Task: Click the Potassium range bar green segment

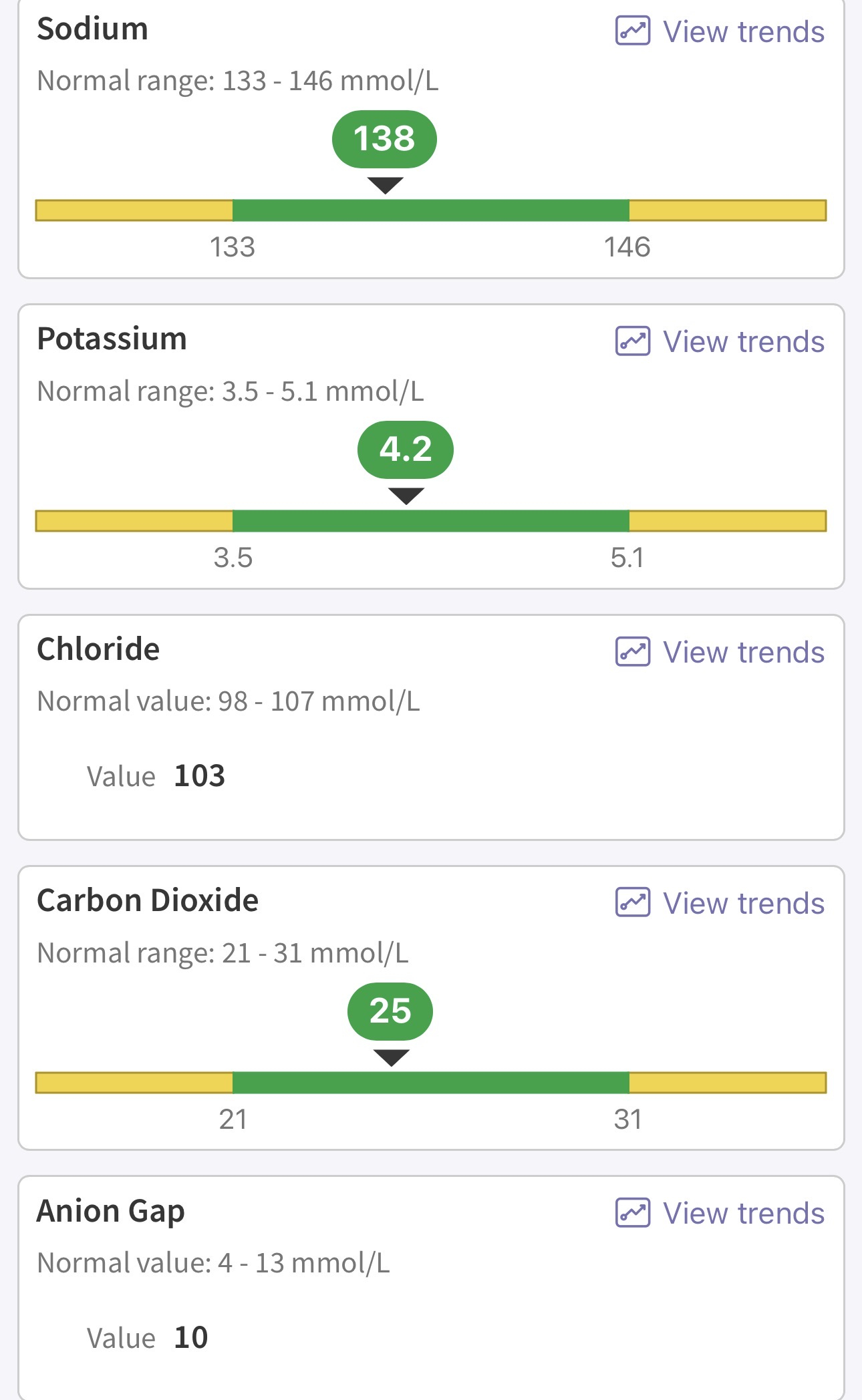Action: (431, 521)
